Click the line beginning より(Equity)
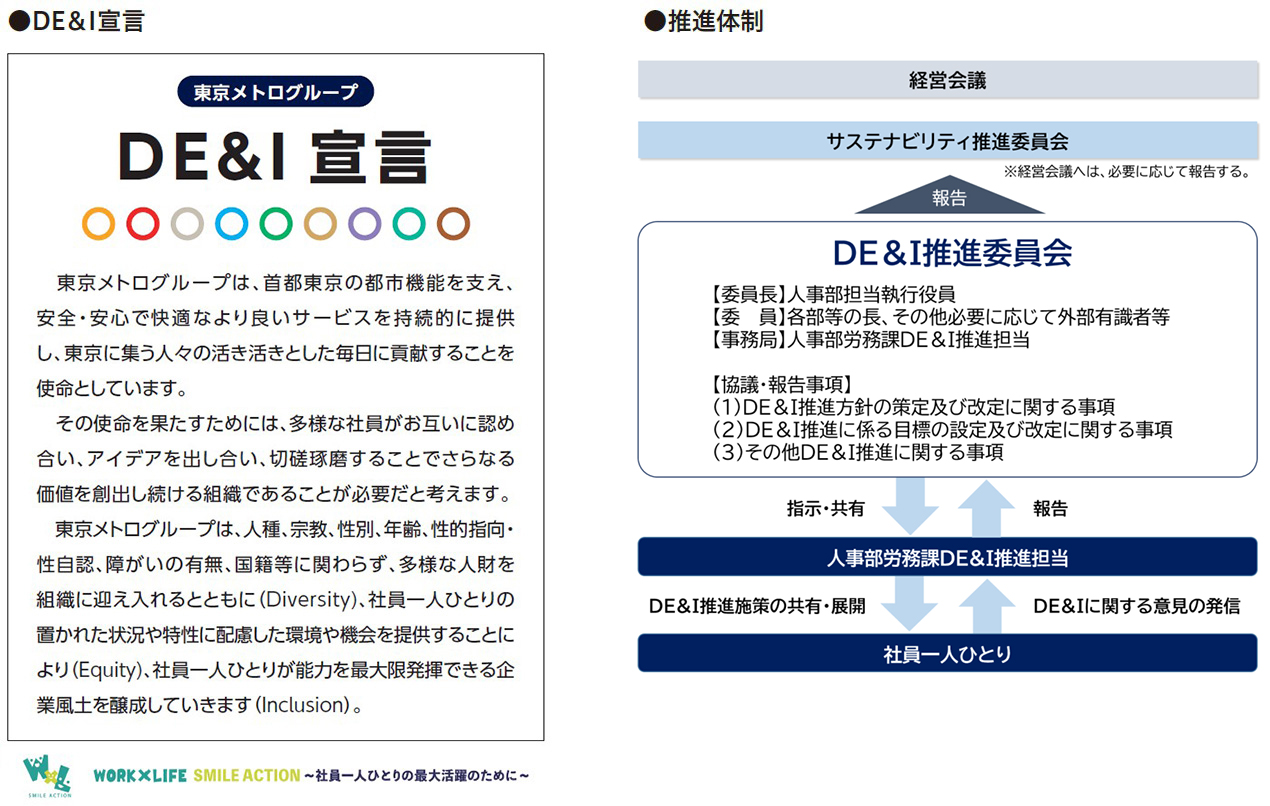Screen dimensions: 1270x806 [276, 669]
